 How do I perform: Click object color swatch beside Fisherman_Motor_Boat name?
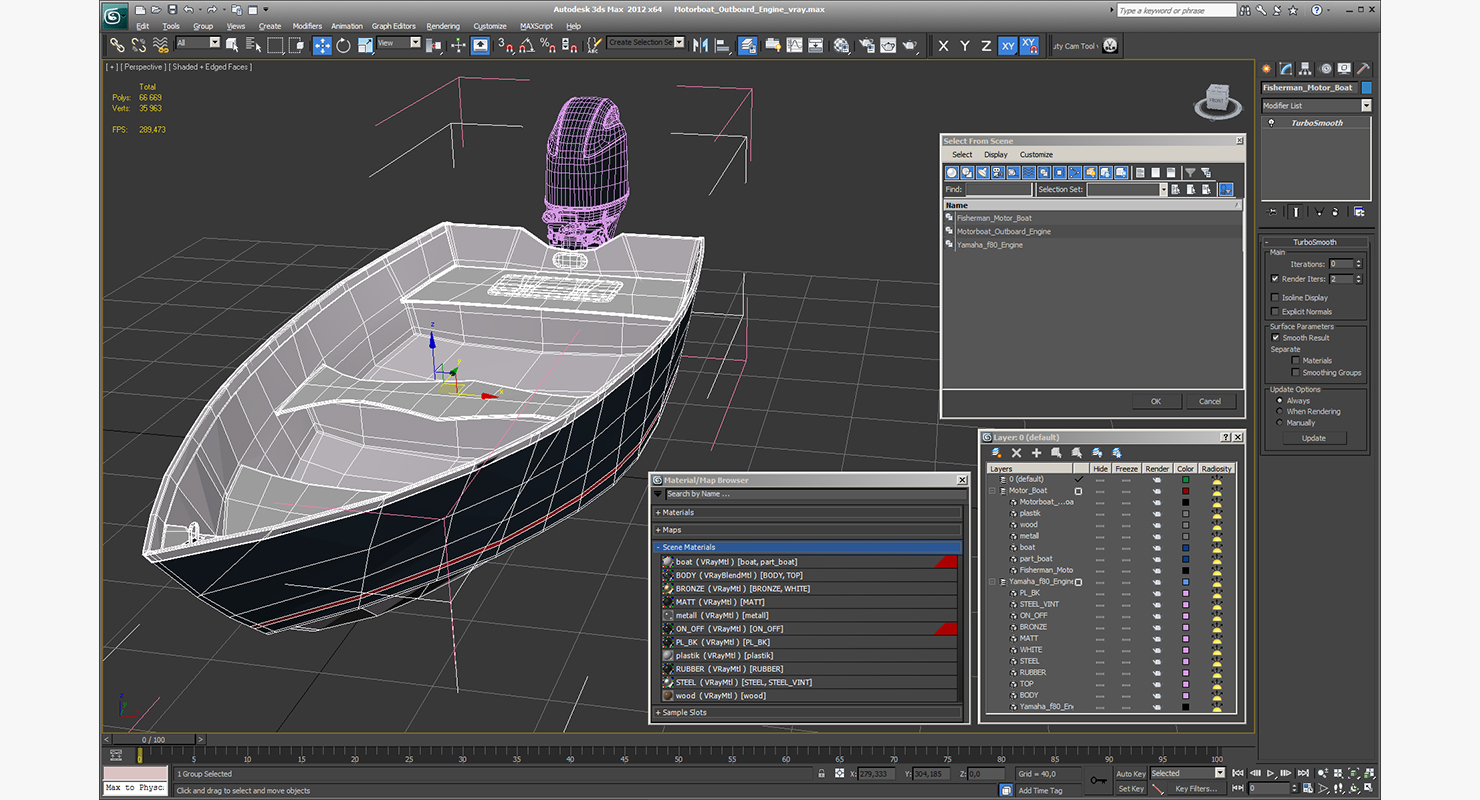pyautogui.click(x=1366, y=88)
